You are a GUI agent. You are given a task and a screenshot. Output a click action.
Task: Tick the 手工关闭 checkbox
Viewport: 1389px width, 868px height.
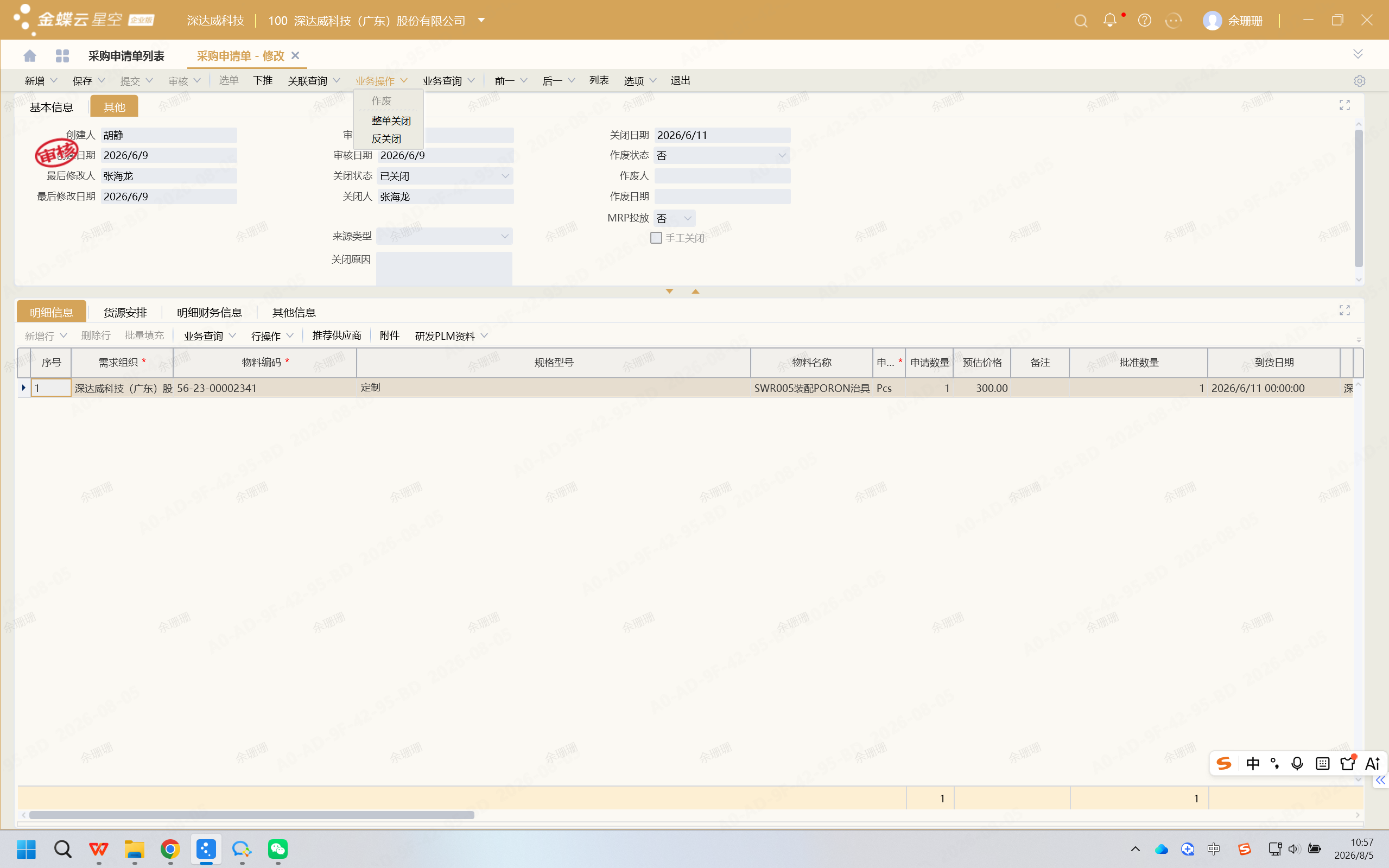point(656,238)
